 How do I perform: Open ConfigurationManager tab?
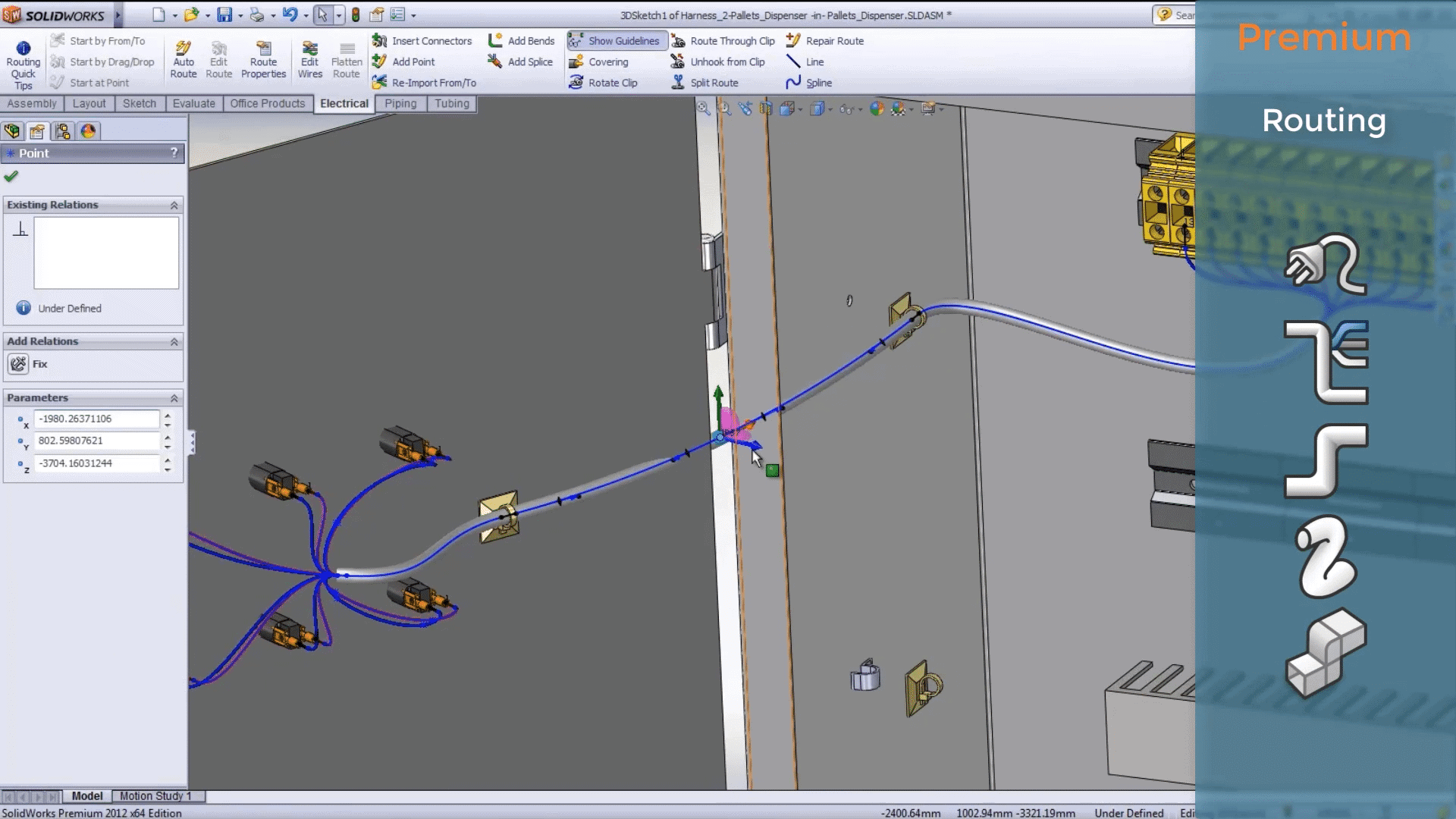(x=63, y=131)
